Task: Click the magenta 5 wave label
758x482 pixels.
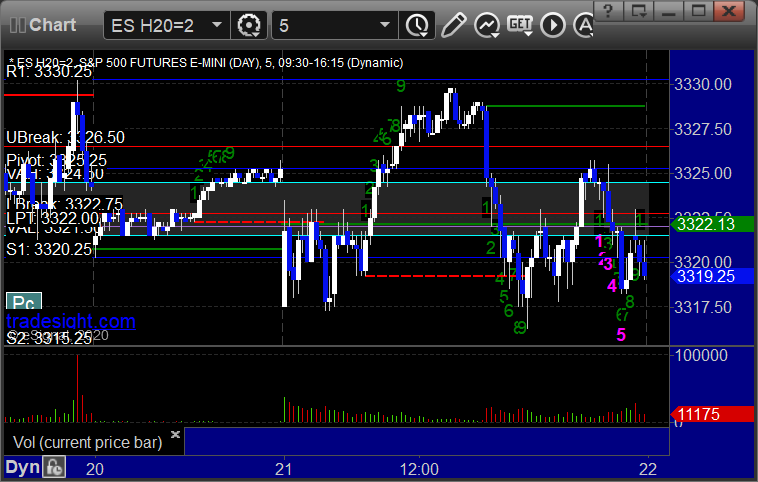Action: (621, 334)
